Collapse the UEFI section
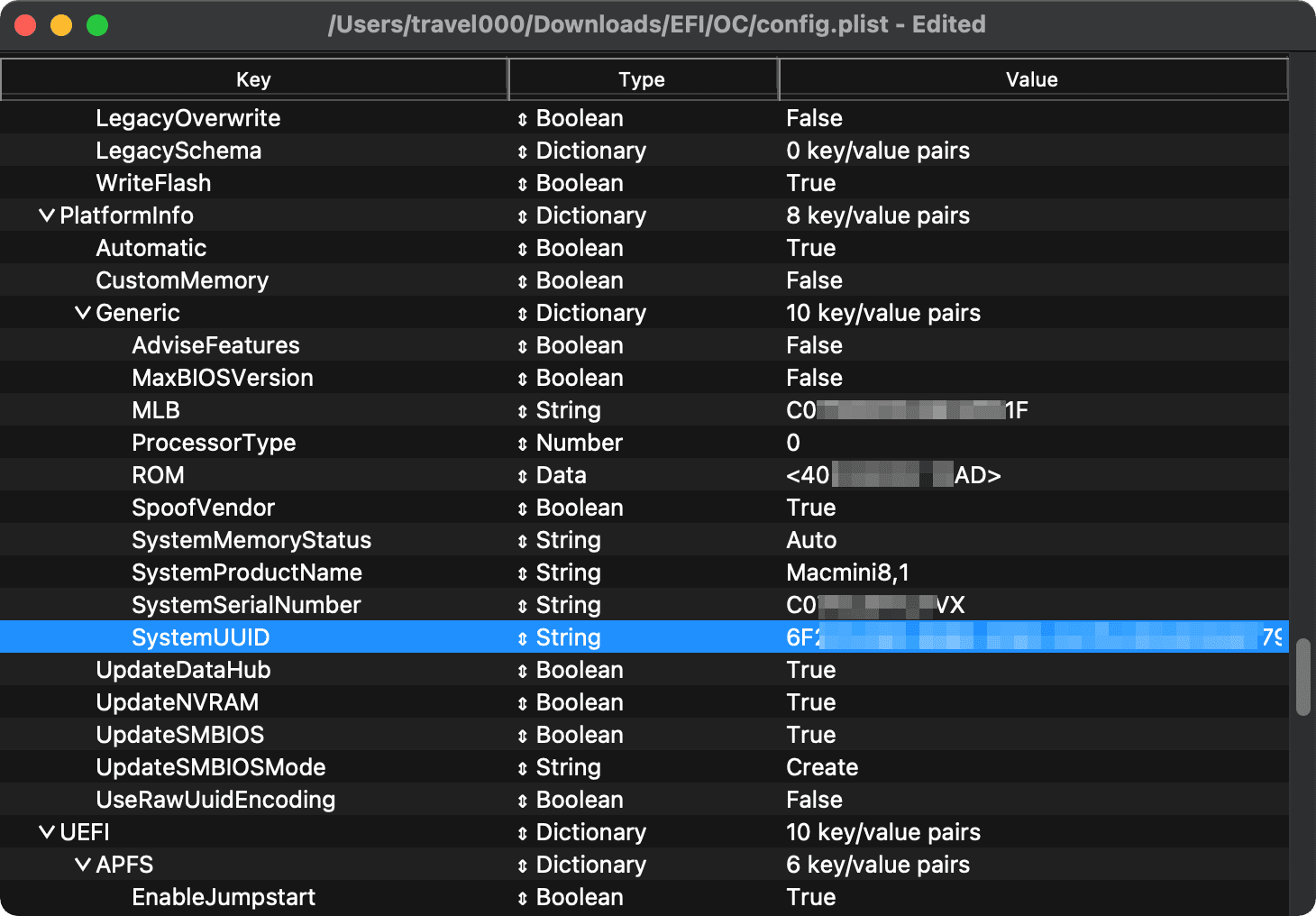The height and width of the screenshot is (916, 1316). [47, 833]
